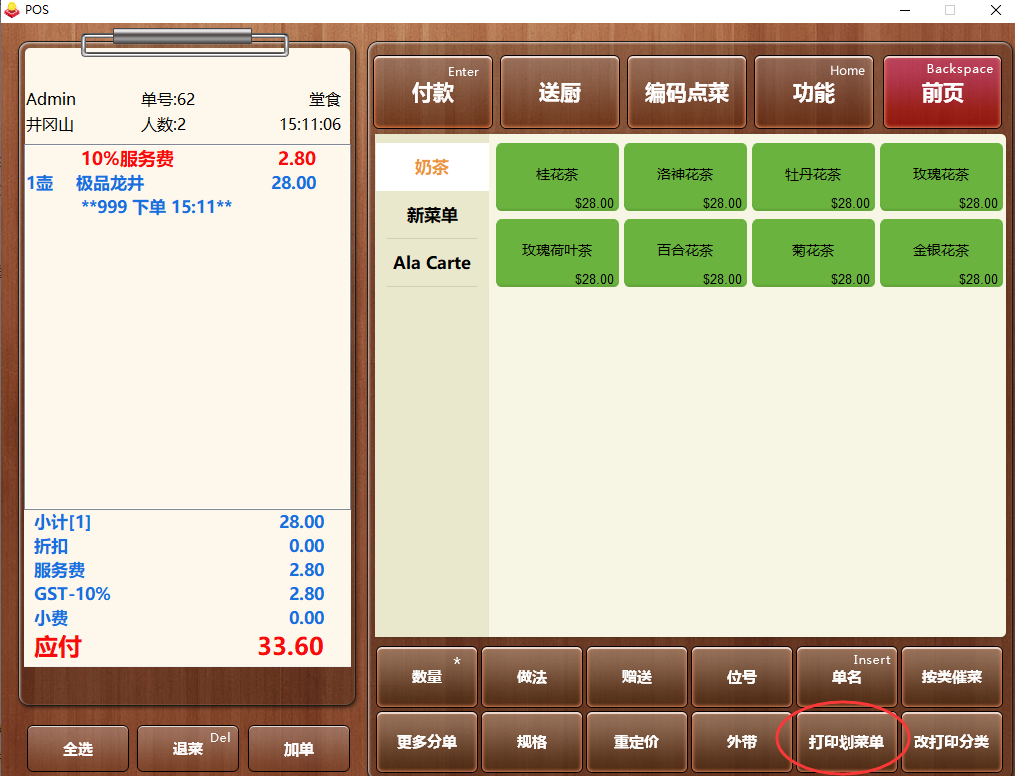Image resolution: width=1015 pixels, height=776 pixels.
Task: Click the 数量 quantity button
Action: pyautogui.click(x=427, y=677)
